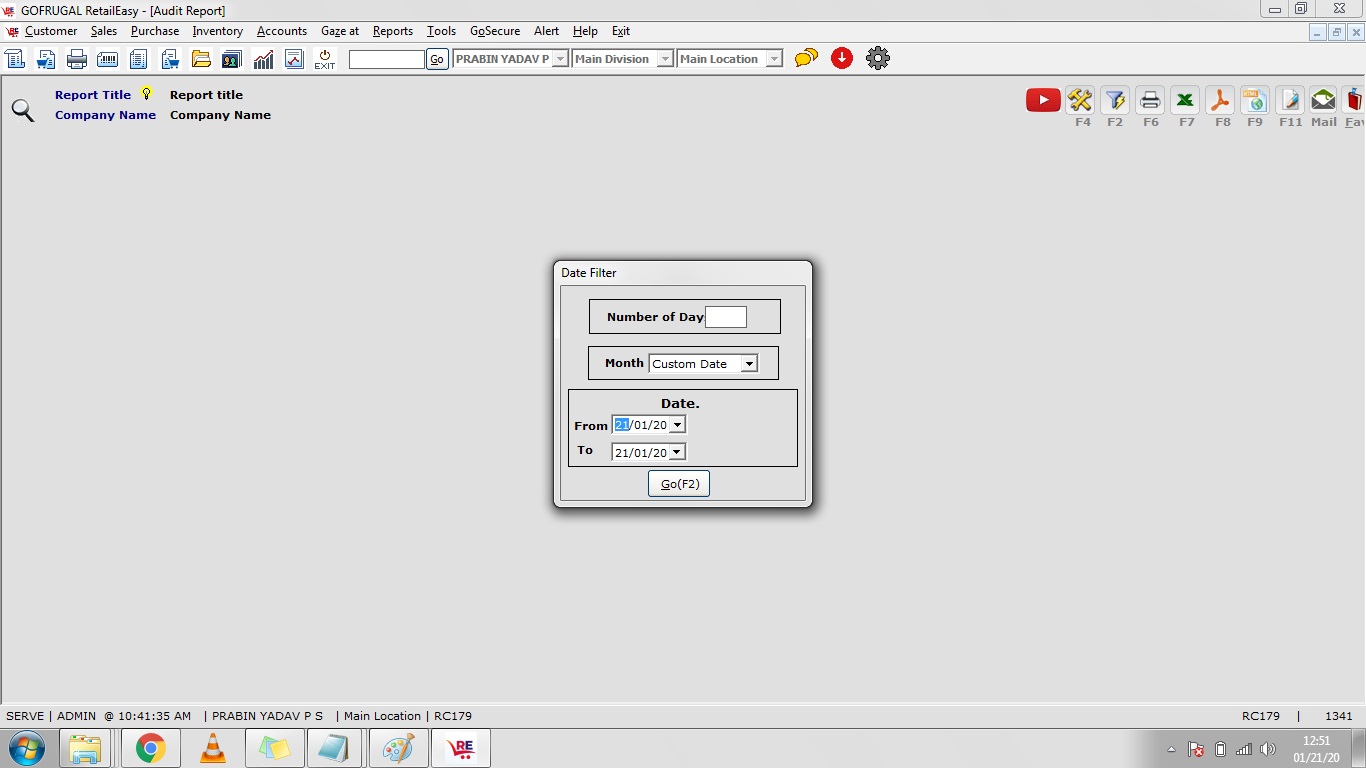Open the Accounts menu

click(x=282, y=31)
